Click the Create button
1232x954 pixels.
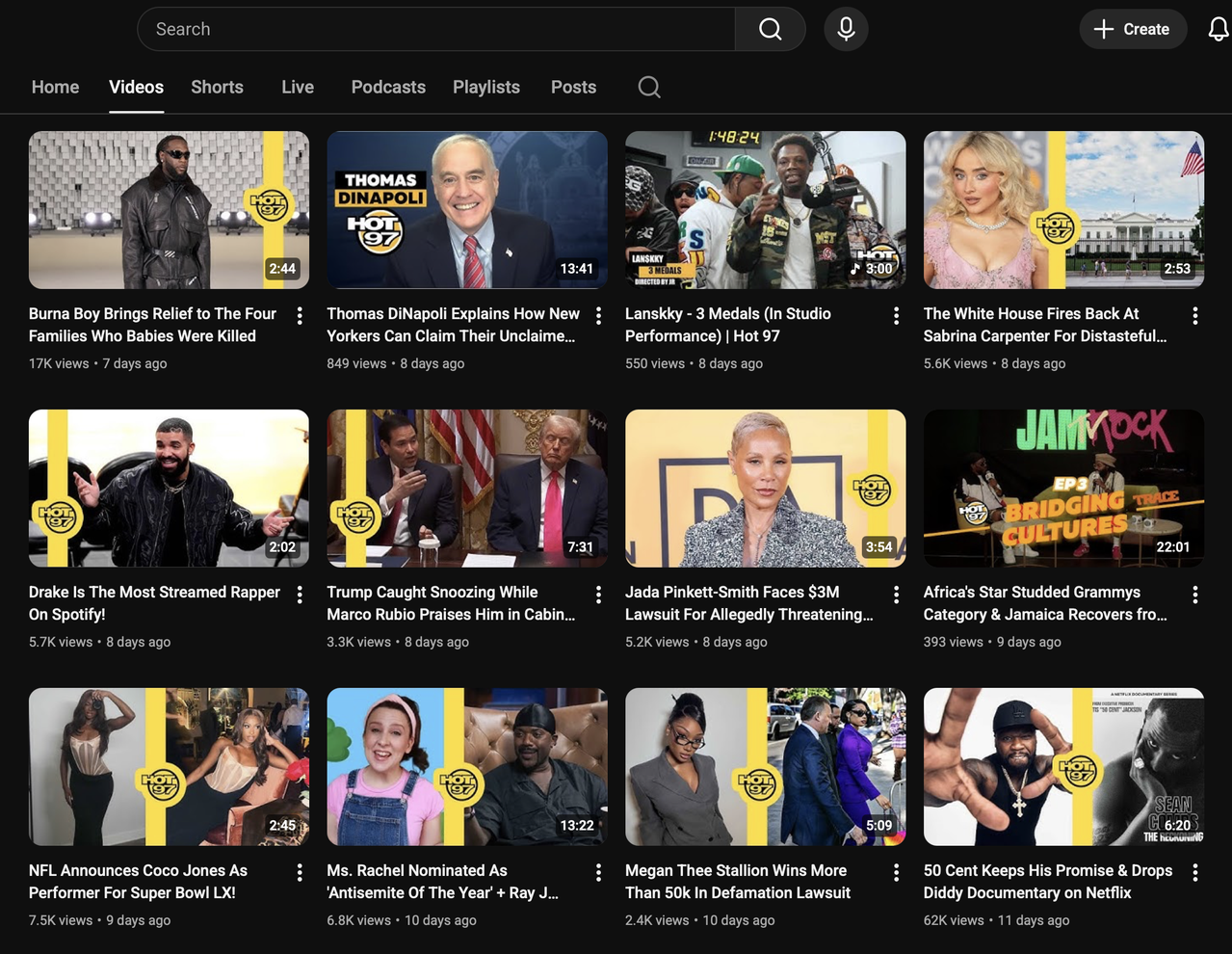point(1133,29)
